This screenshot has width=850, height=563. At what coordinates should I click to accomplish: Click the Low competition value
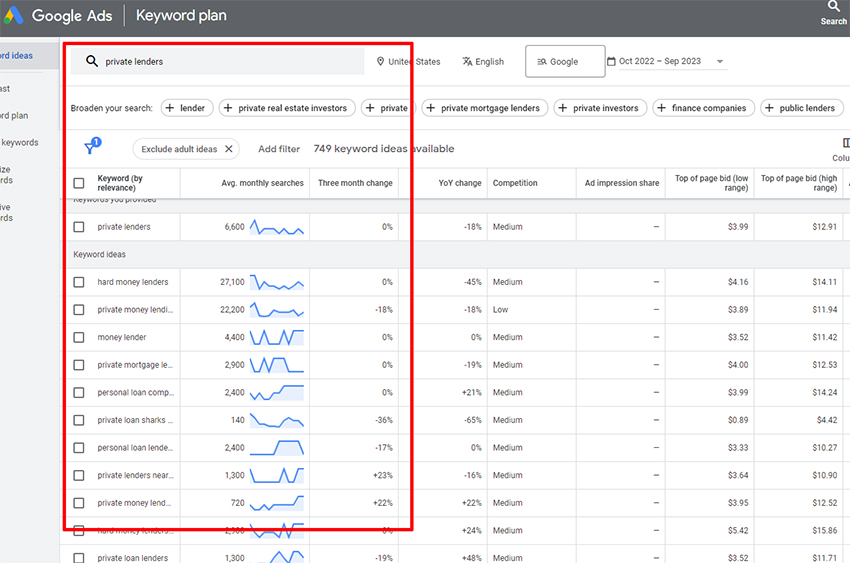coord(500,310)
